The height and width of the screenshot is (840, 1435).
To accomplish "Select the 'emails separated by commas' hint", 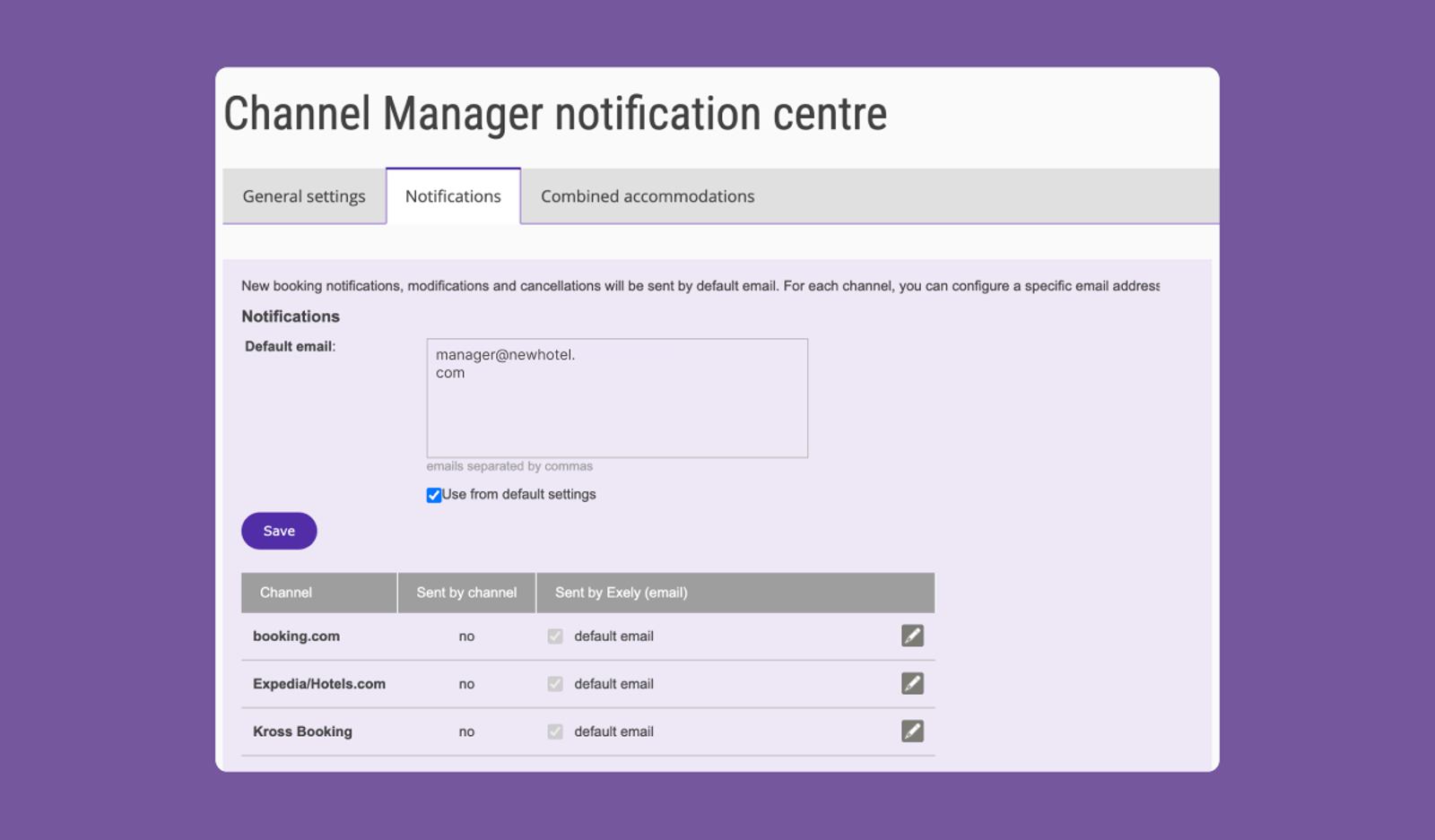I will (509, 466).
